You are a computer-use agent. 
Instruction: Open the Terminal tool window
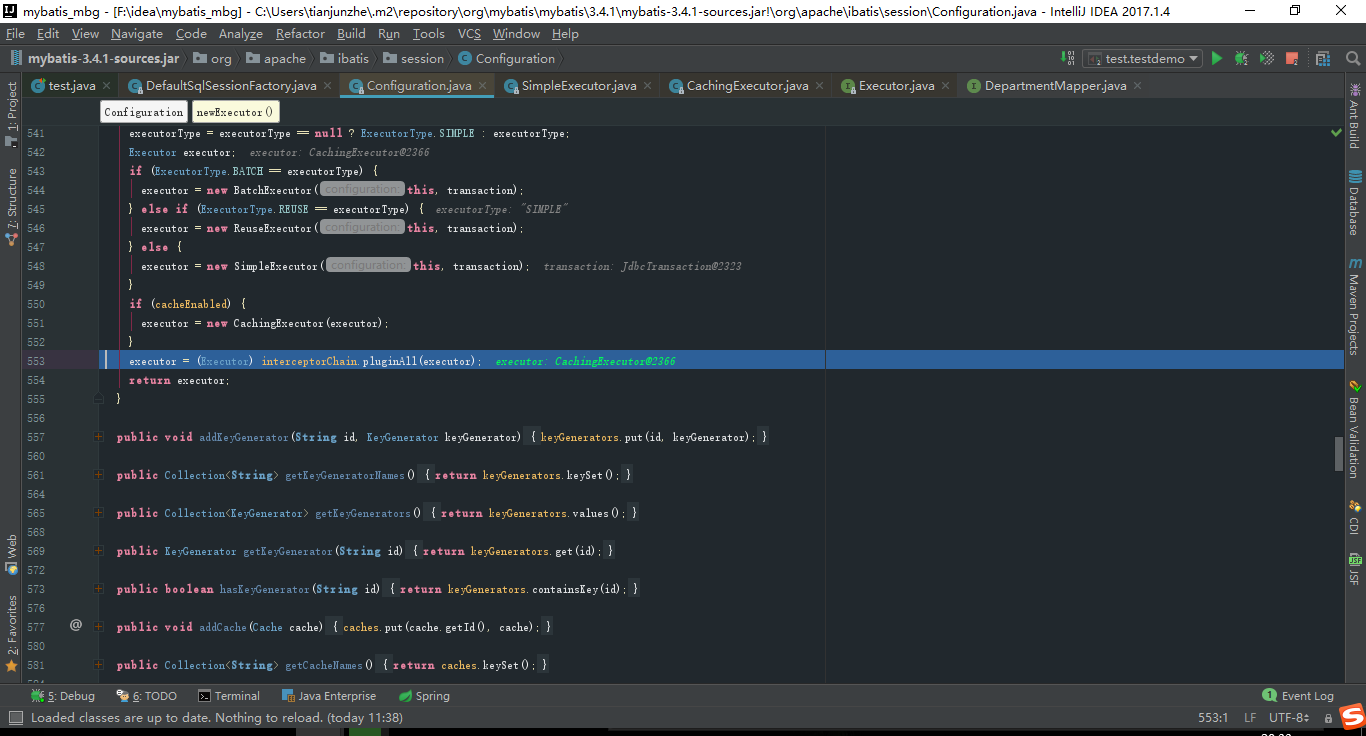point(229,695)
